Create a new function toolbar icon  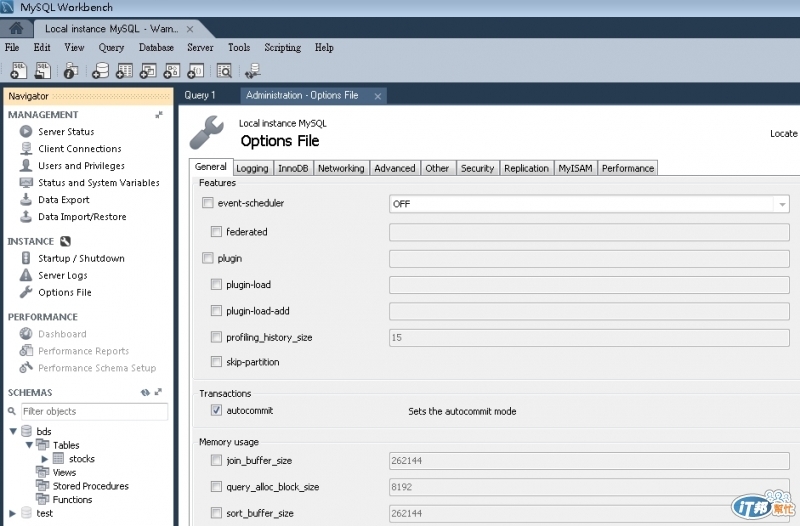(x=195, y=70)
